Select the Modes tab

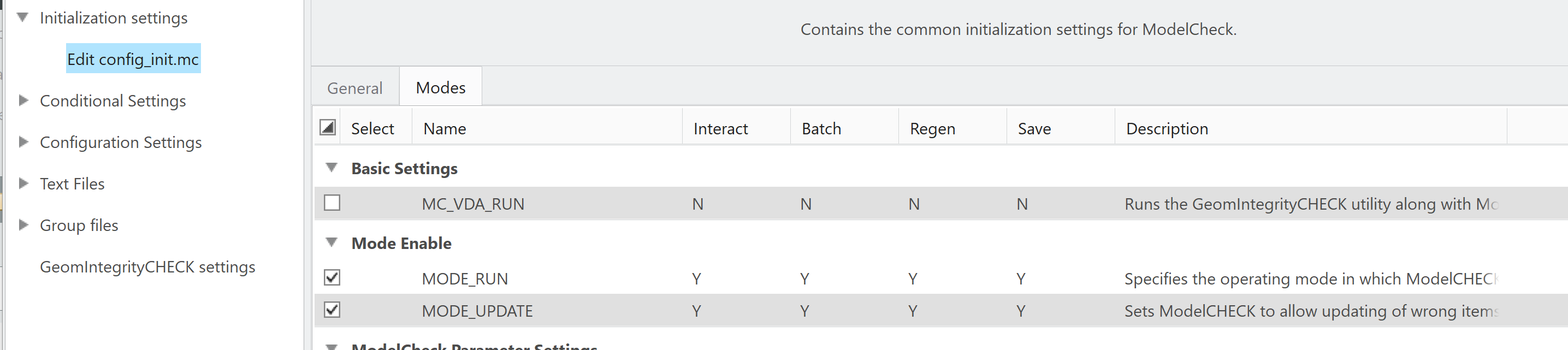pos(440,87)
